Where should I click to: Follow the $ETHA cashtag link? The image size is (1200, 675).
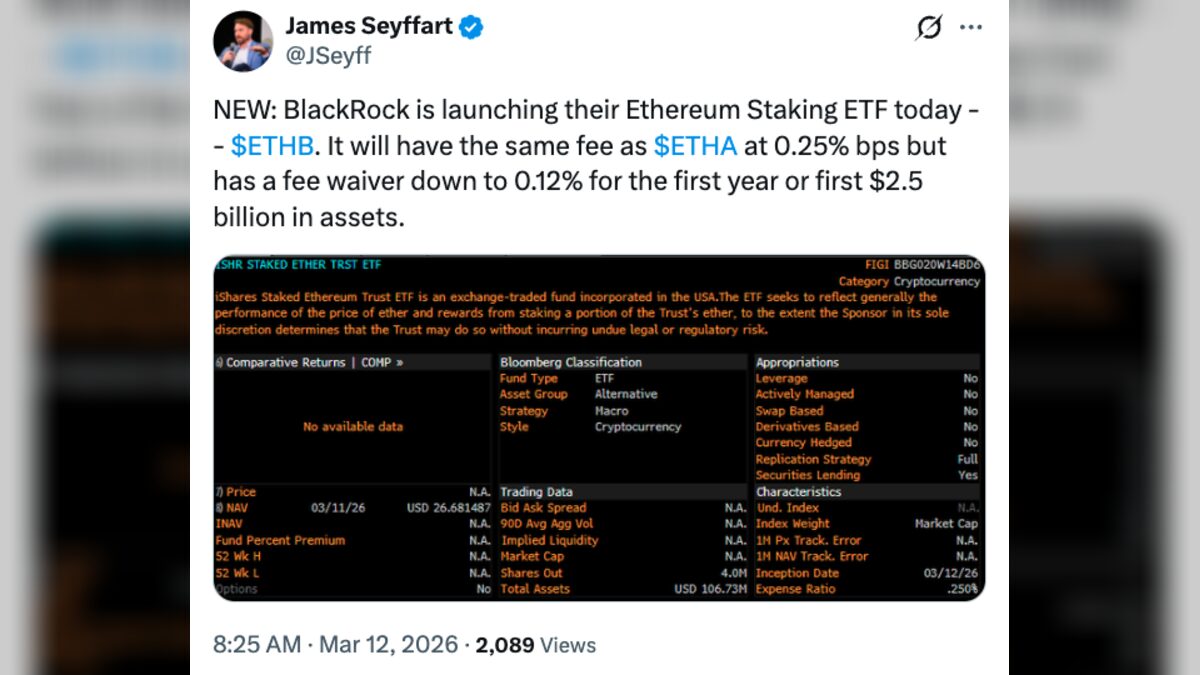(x=695, y=146)
